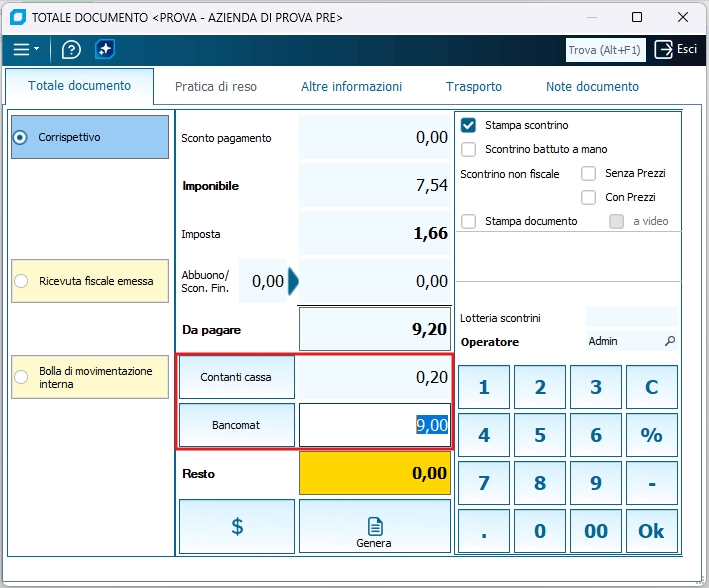
Task: Tap keypad digit 4
Action: click(484, 435)
